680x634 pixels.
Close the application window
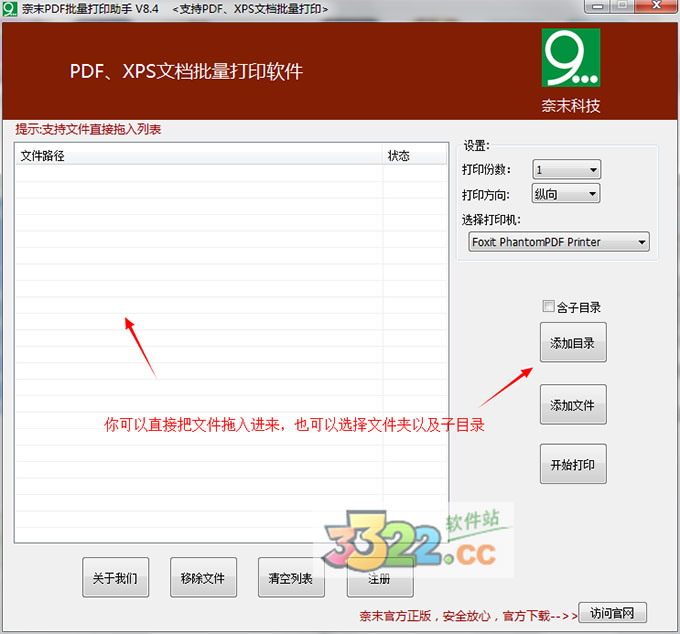tap(657, 6)
